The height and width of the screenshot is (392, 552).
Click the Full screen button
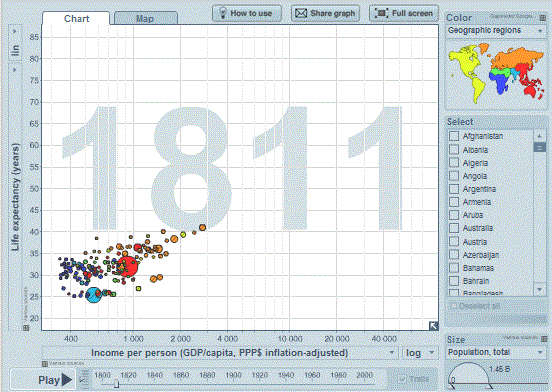point(404,13)
